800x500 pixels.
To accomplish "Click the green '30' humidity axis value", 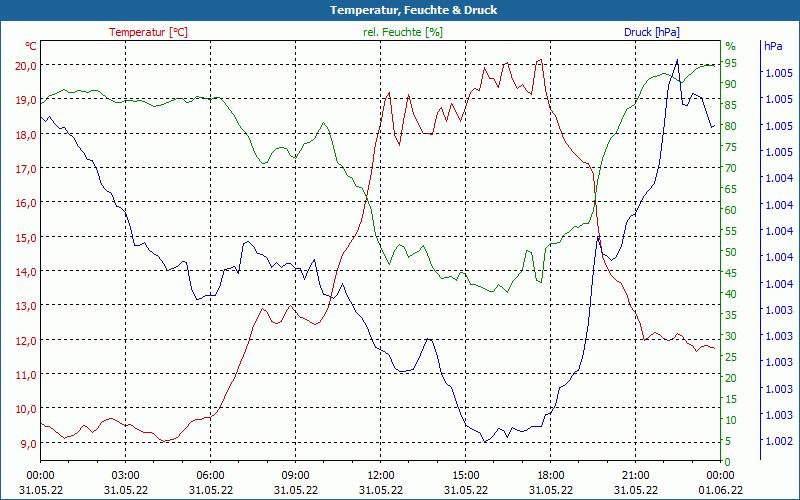I will pyautogui.click(x=731, y=336).
